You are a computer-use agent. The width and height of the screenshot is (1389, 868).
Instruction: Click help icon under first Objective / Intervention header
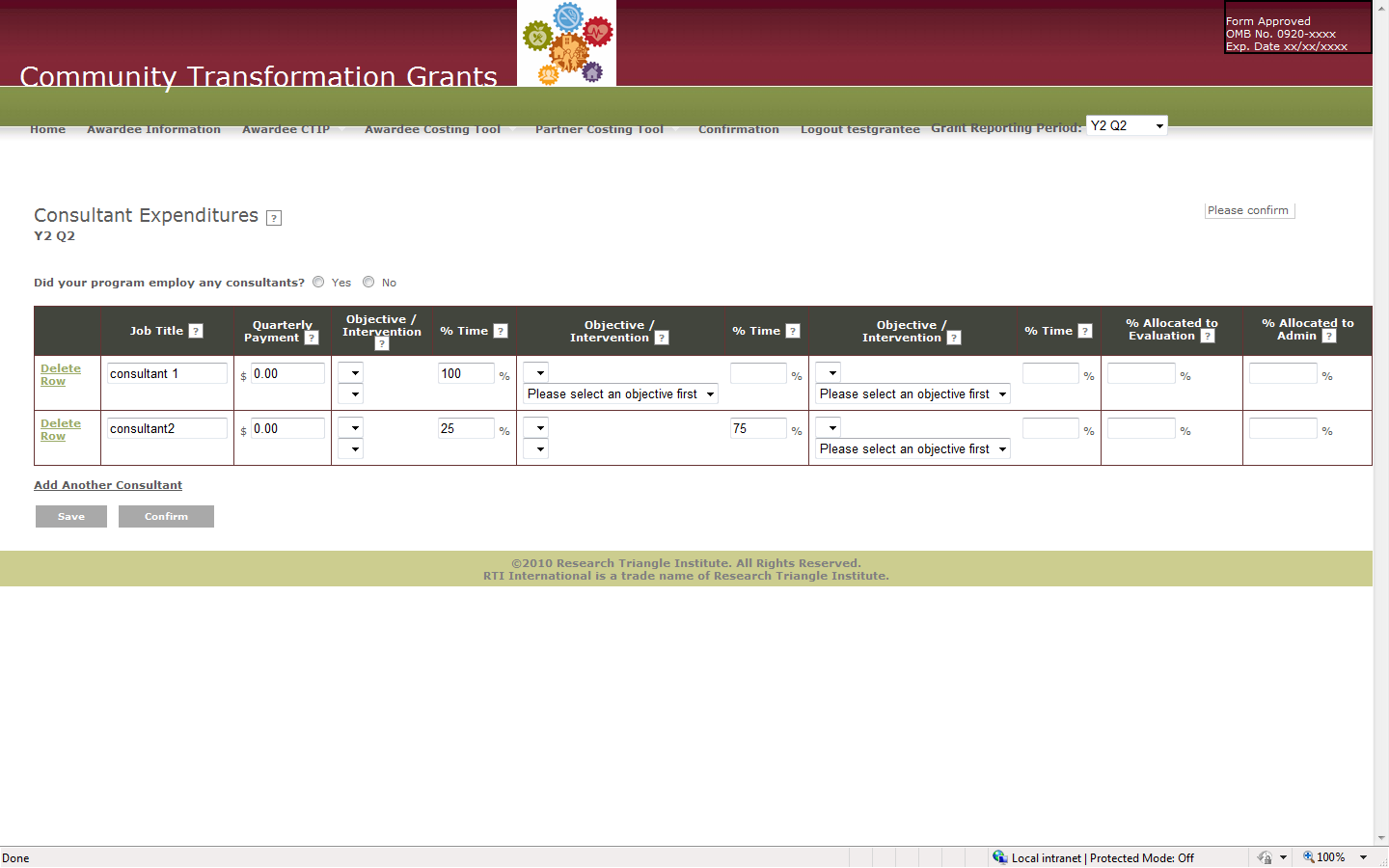click(x=382, y=344)
